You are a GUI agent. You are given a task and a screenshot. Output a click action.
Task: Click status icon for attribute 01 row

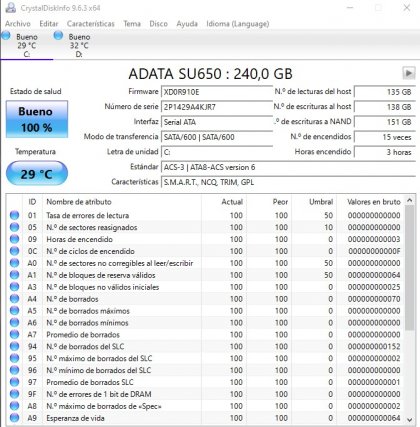pos(14,215)
